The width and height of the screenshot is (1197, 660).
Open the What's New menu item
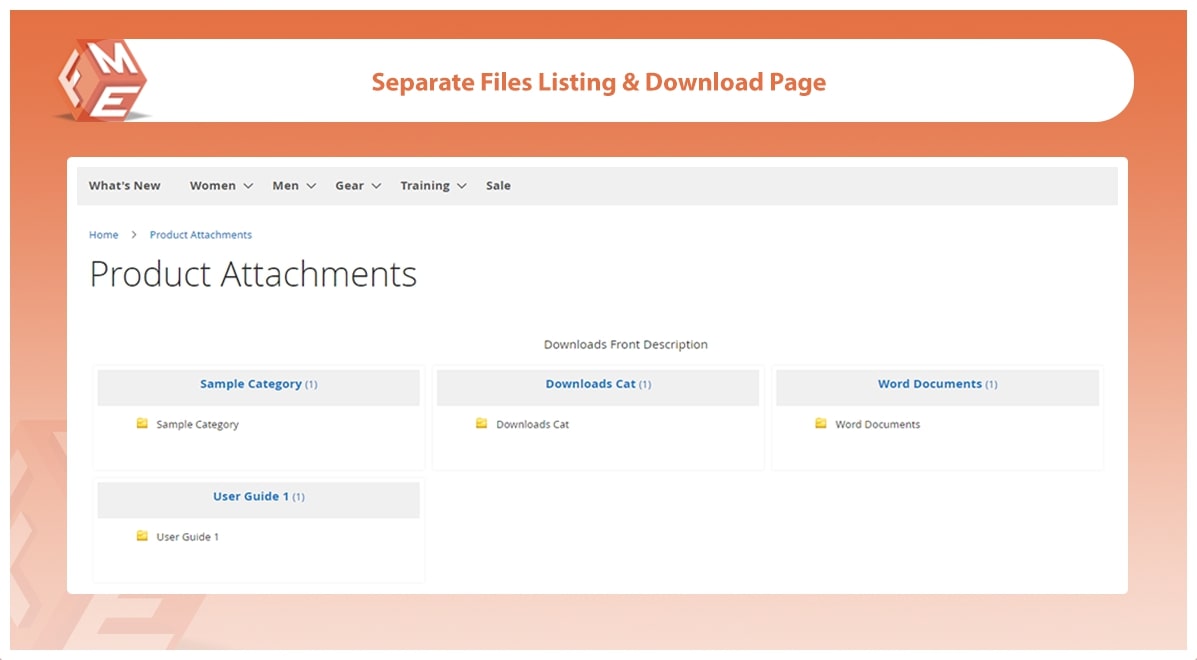[124, 186]
